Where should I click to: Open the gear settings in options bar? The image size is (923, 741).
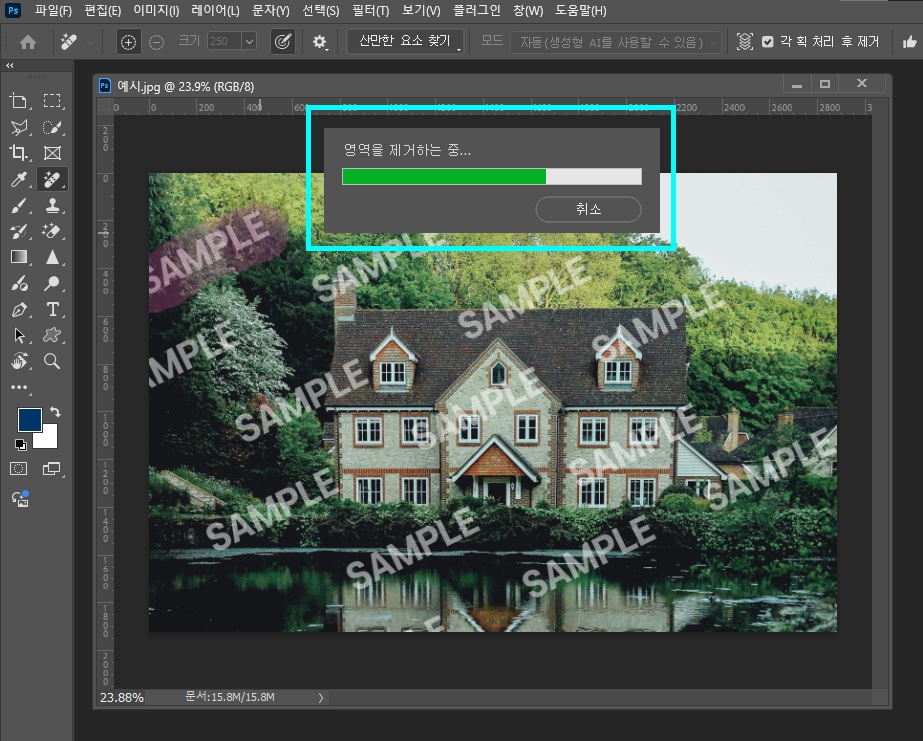click(x=320, y=42)
